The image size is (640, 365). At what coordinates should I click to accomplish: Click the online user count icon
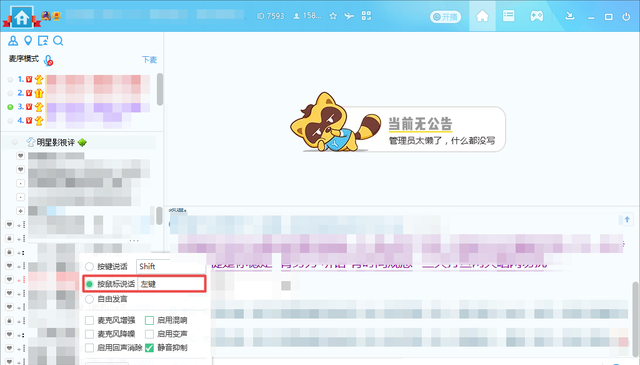pyautogui.click(x=296, y=16)
